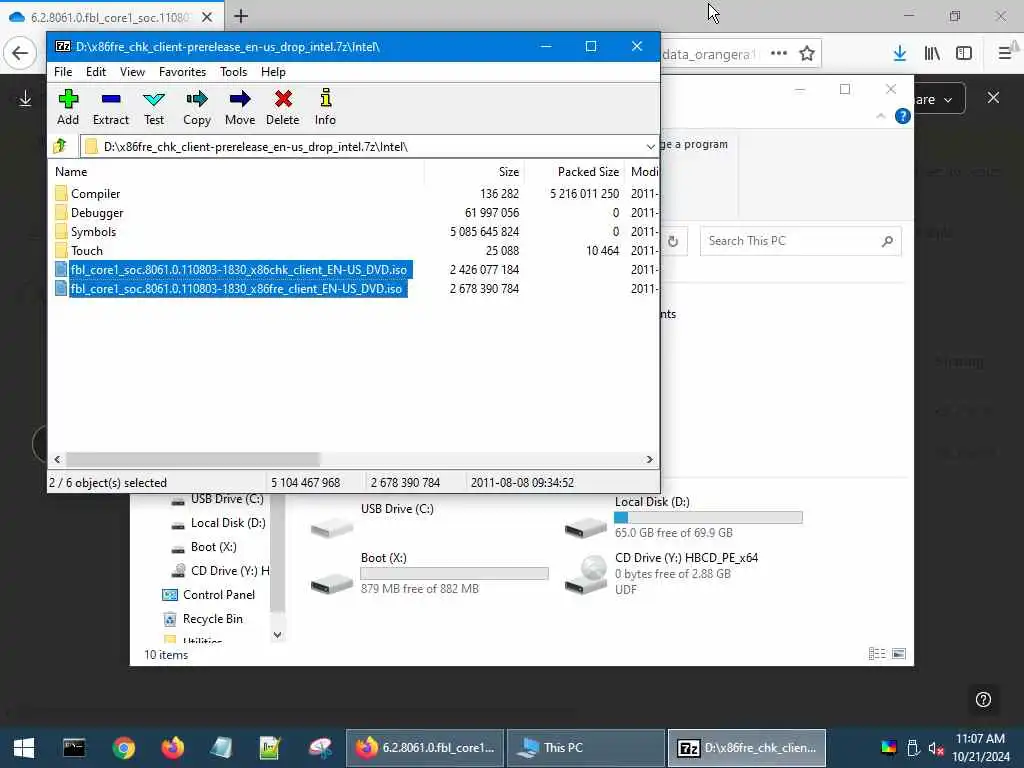1024x768 pixels.
Task: Open Control Panel in navigation tree
Action: [208, 595]
